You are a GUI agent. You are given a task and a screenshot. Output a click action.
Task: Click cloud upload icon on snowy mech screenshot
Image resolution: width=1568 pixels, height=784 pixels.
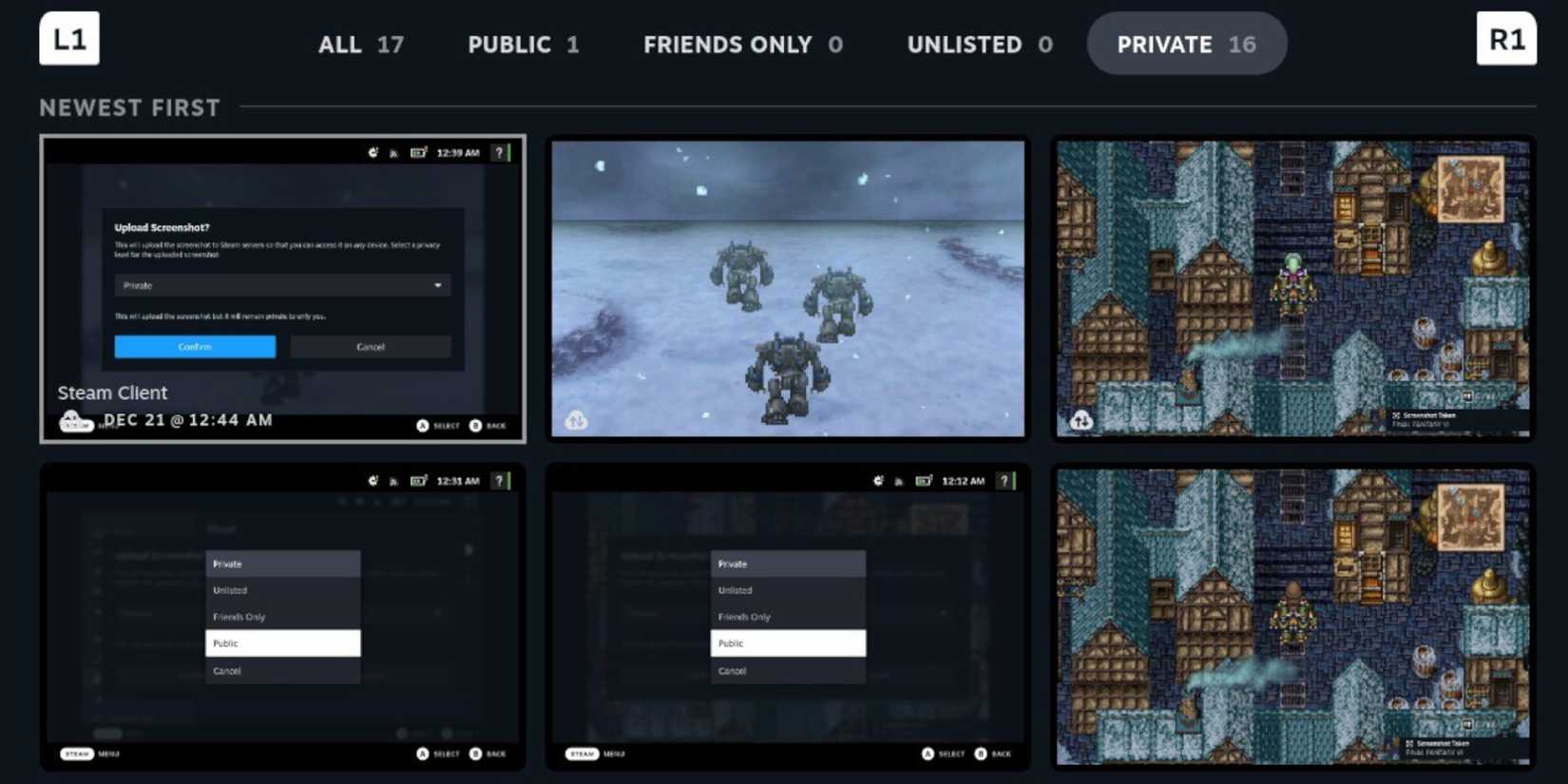point(576,420)
